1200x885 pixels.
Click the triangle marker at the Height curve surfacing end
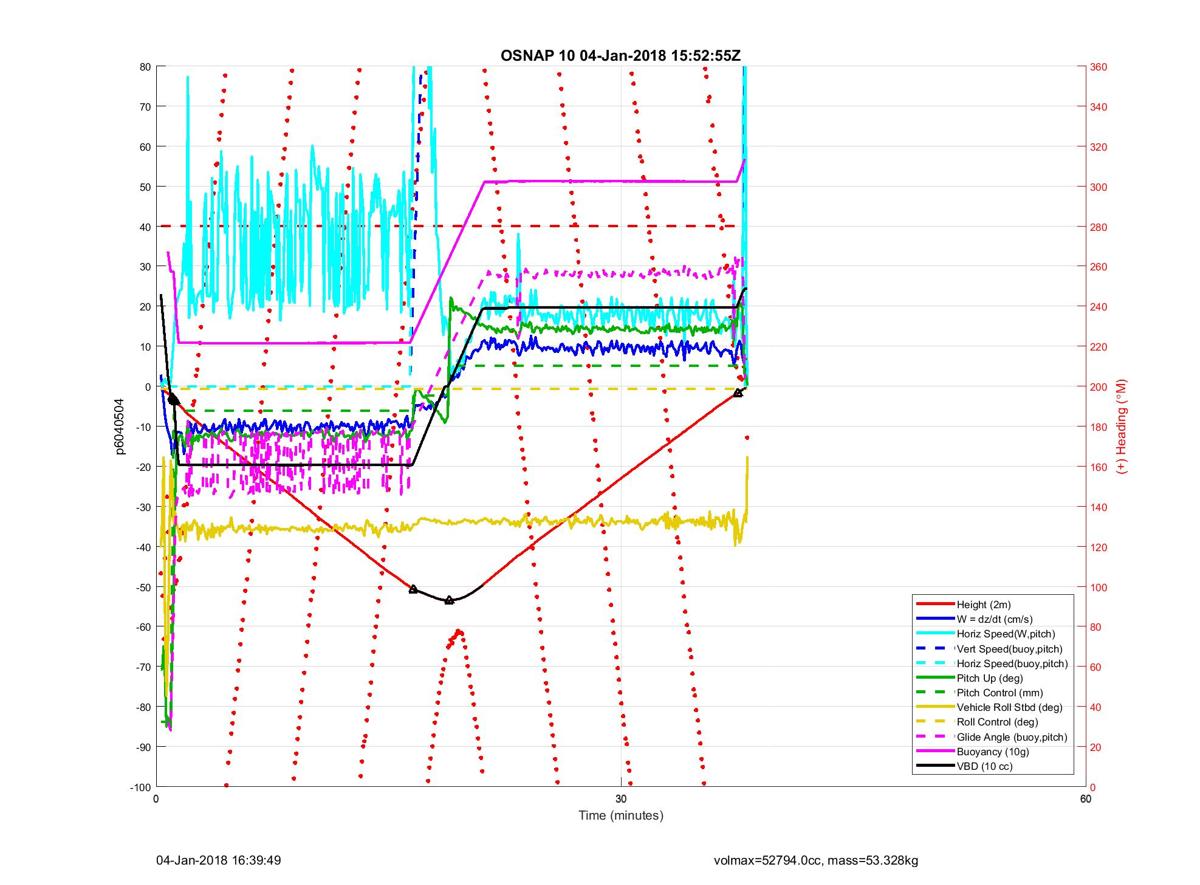(738, 393)
